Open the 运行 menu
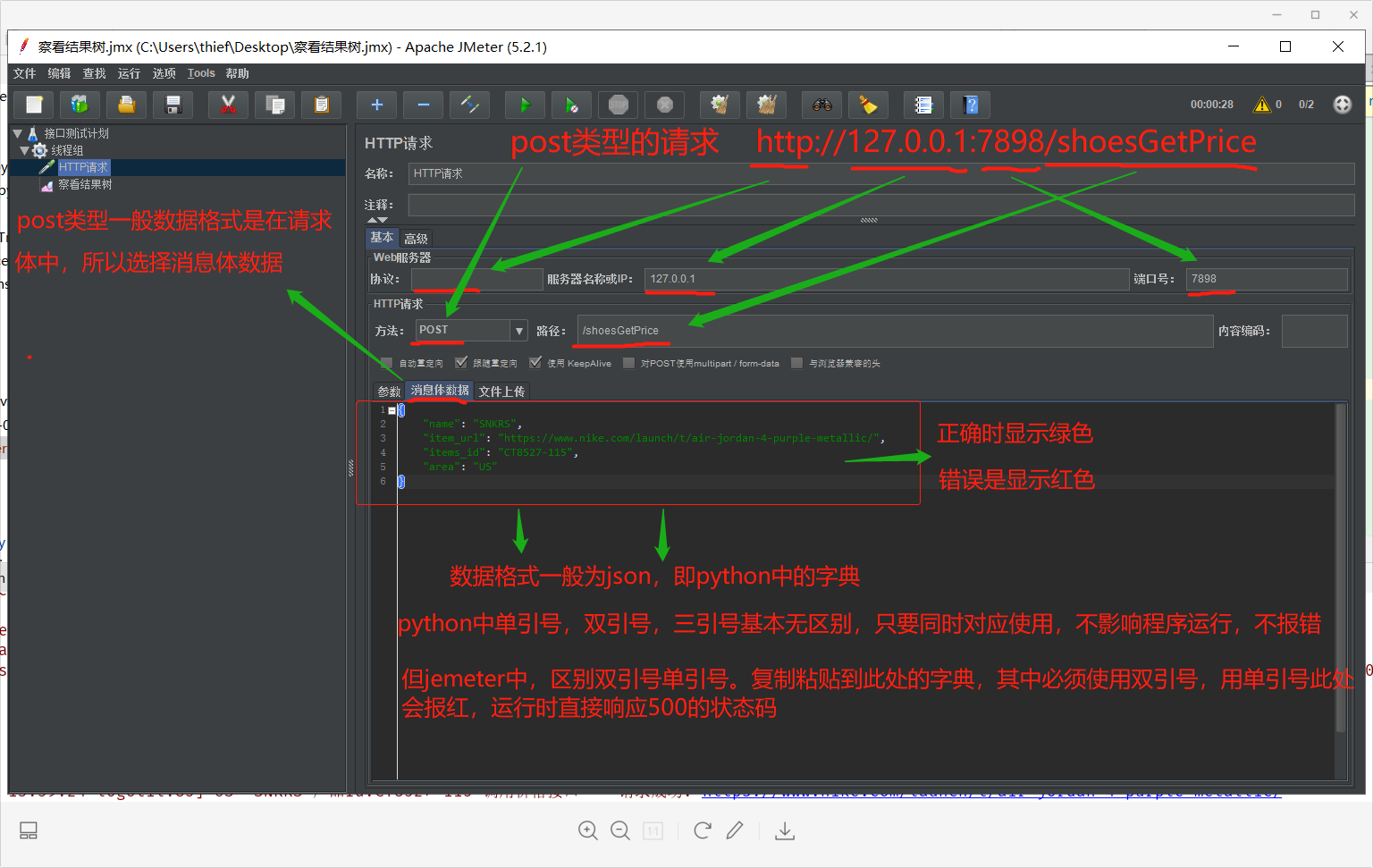 (128, 73)
